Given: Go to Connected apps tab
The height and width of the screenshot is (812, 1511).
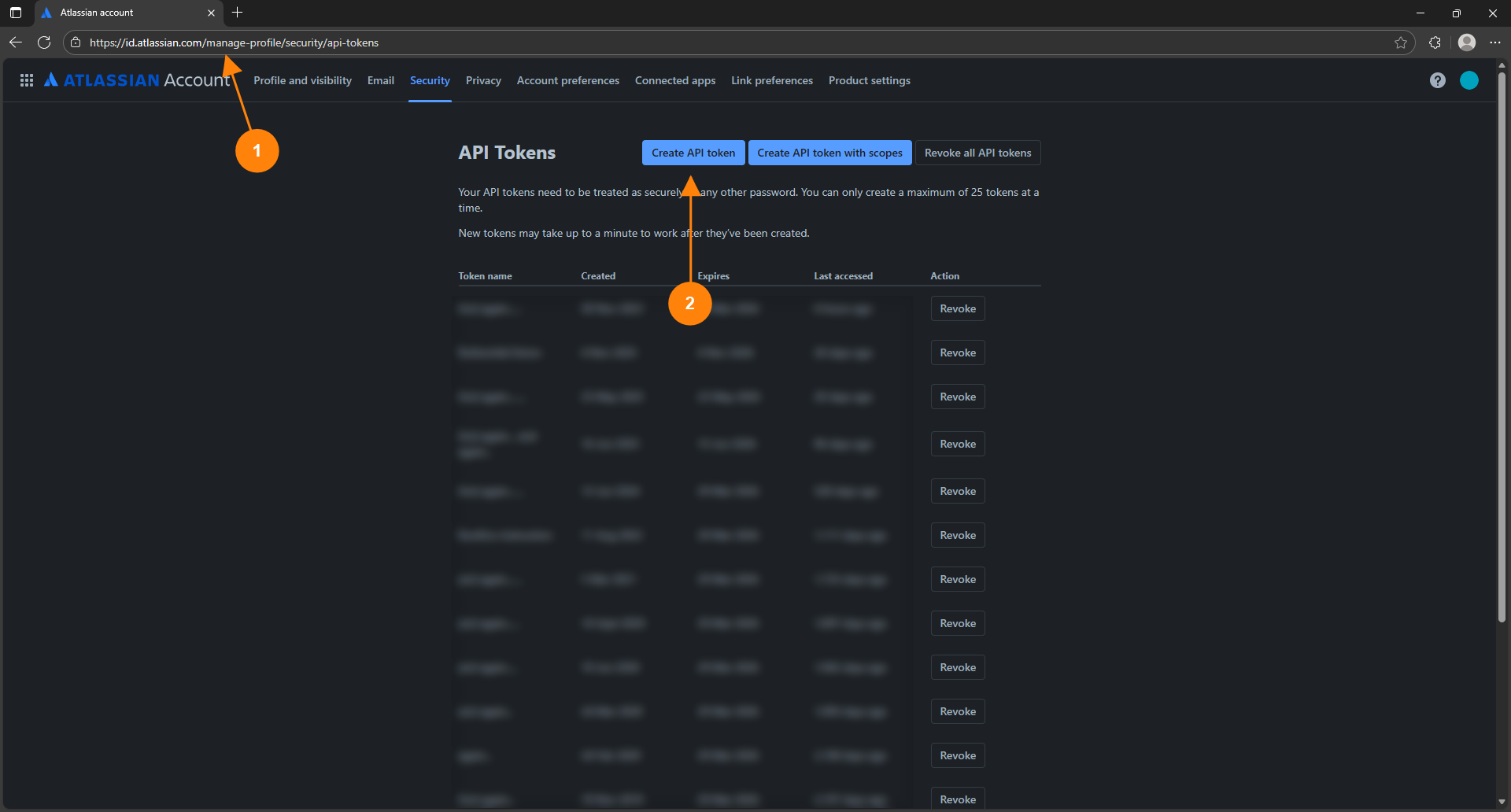Looking at the screenshot, I should click(x=674, y=80).
